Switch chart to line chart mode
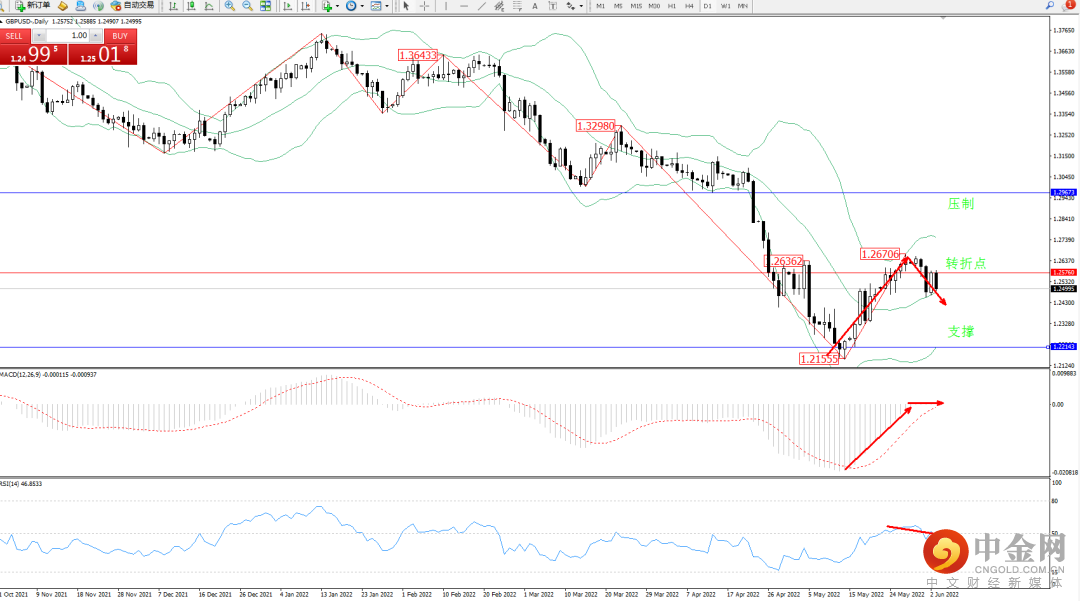 click(x=209, y=6)
